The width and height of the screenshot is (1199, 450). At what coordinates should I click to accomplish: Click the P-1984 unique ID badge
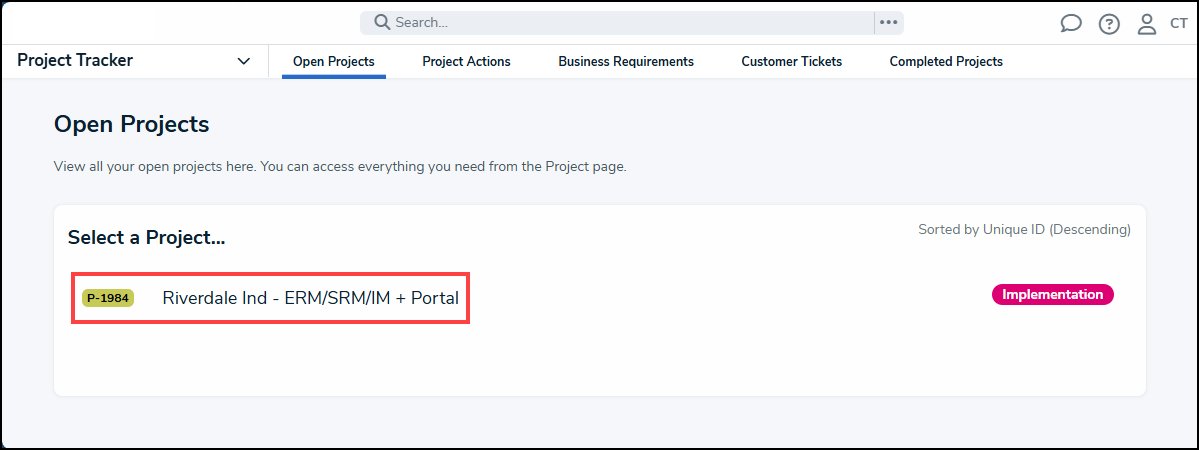point(108,298)
